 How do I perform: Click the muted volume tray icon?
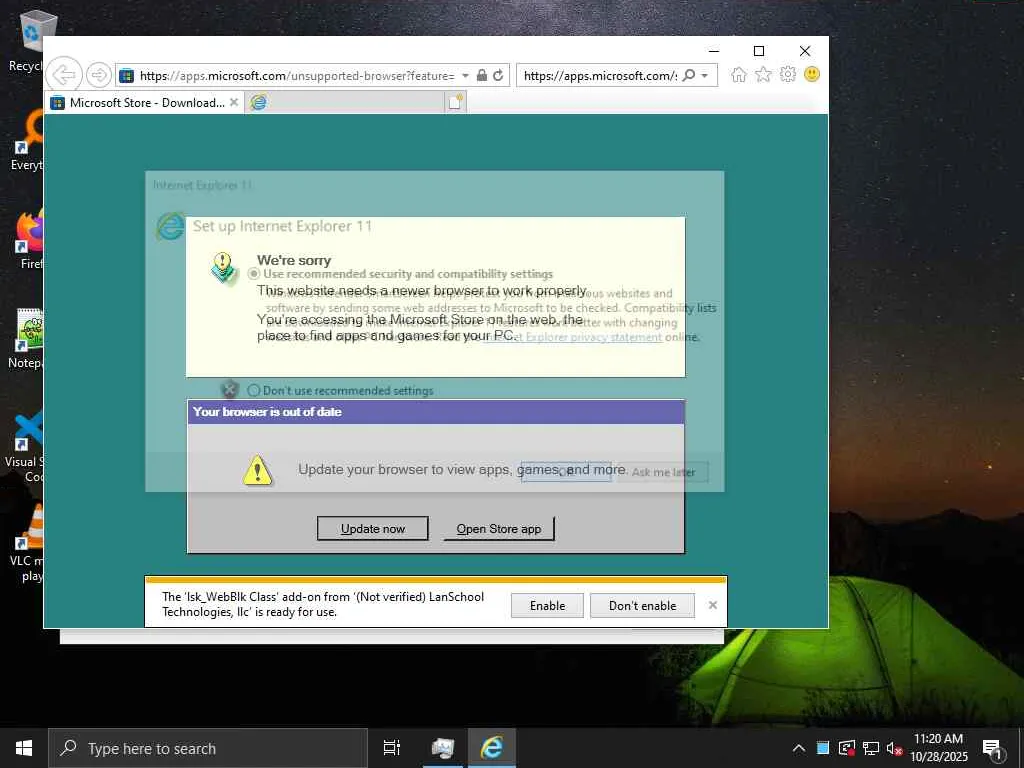894,748
